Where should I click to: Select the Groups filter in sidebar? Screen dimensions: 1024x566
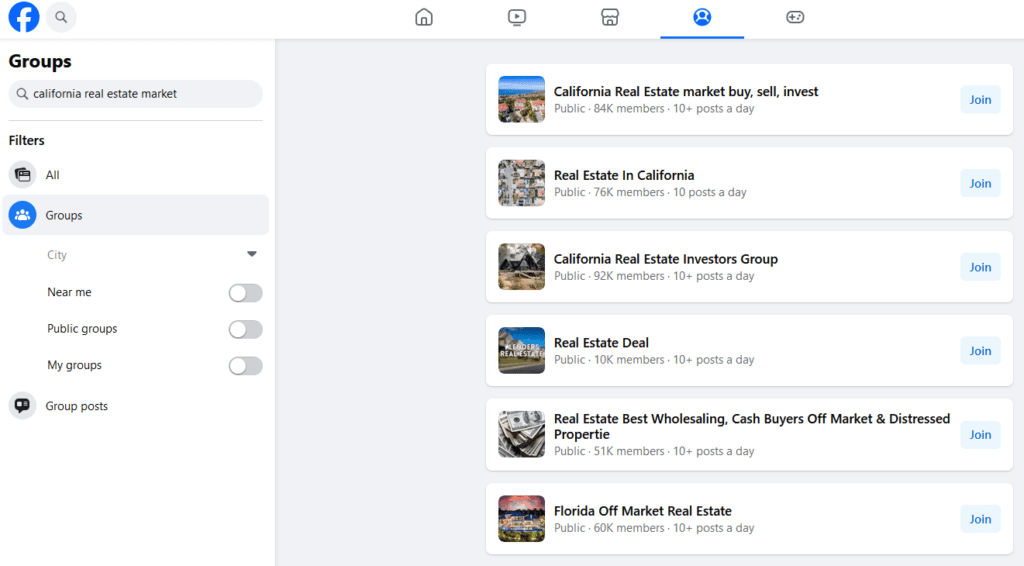(64, 215)
